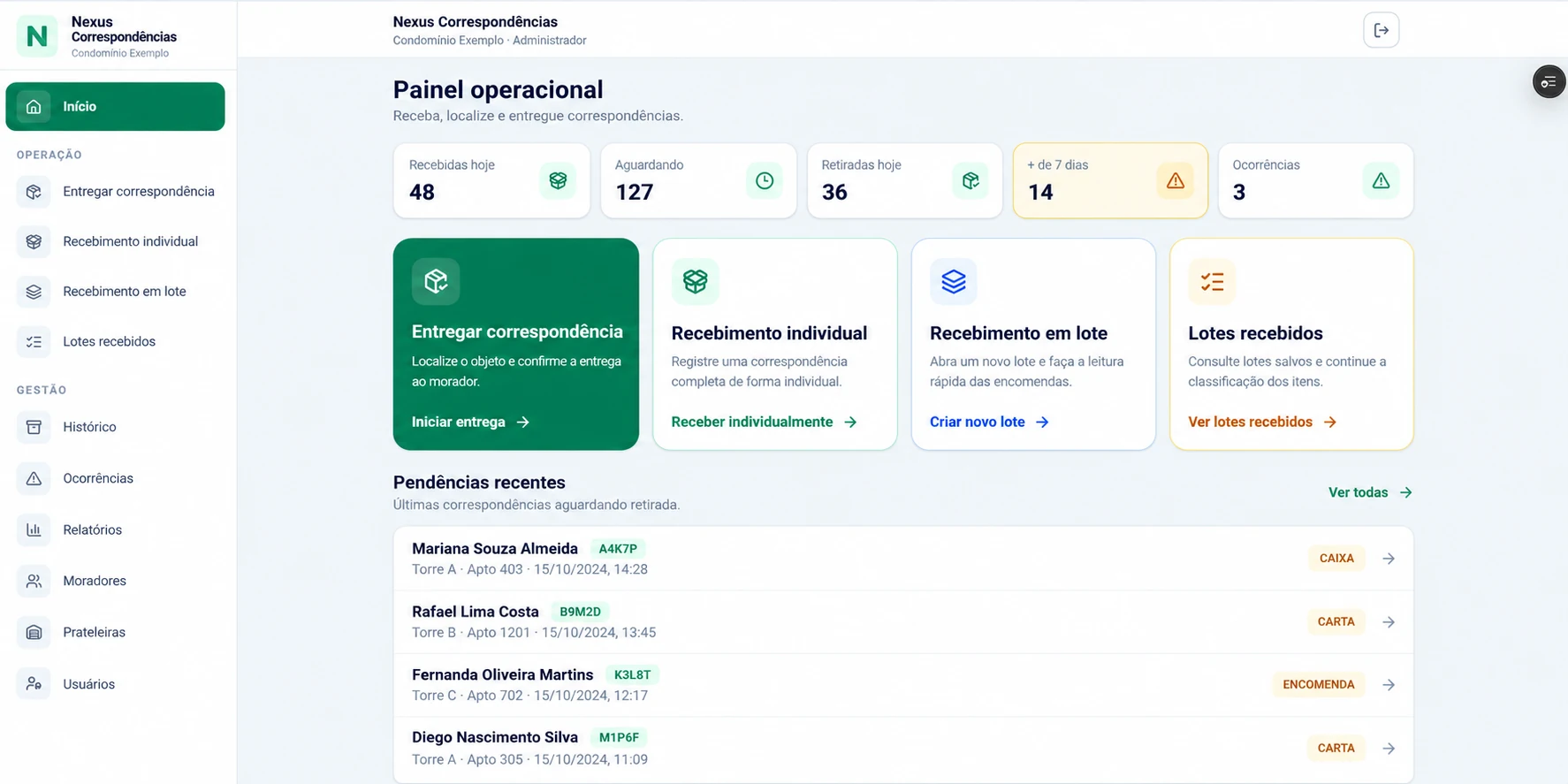Click the Nexus N logo
Image resolution: width=1568 pixels, height=784 pixels.
[37, 36]
